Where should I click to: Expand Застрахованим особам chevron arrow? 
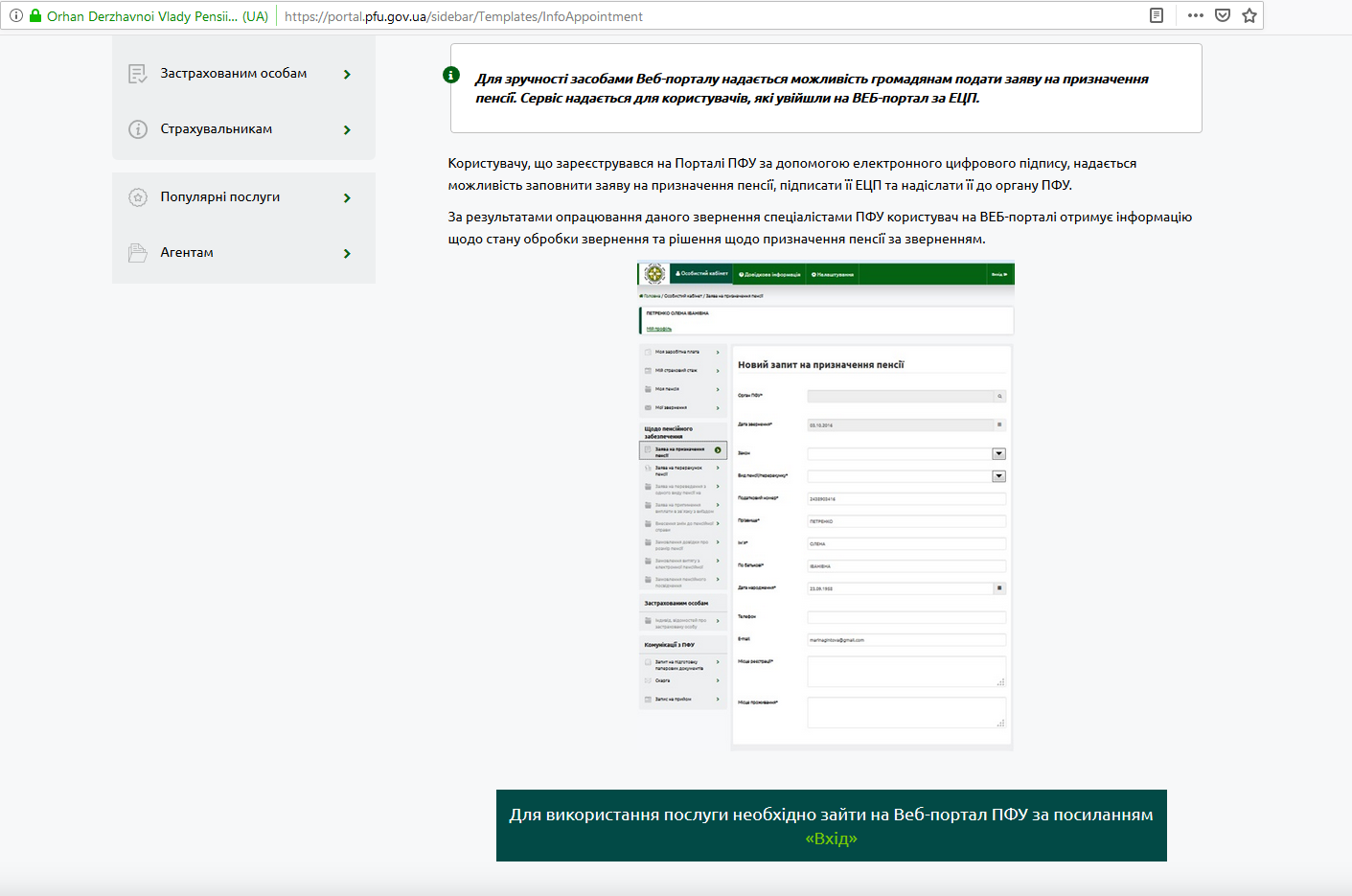pyautogui.click(x=347, y=75)
